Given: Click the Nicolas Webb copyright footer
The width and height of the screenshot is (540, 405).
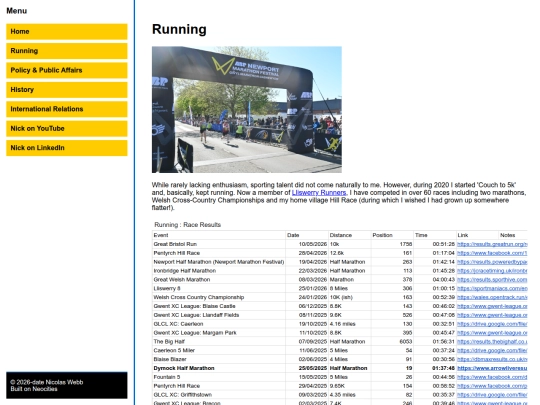Looking at the screenshot, I should point(67,385).
